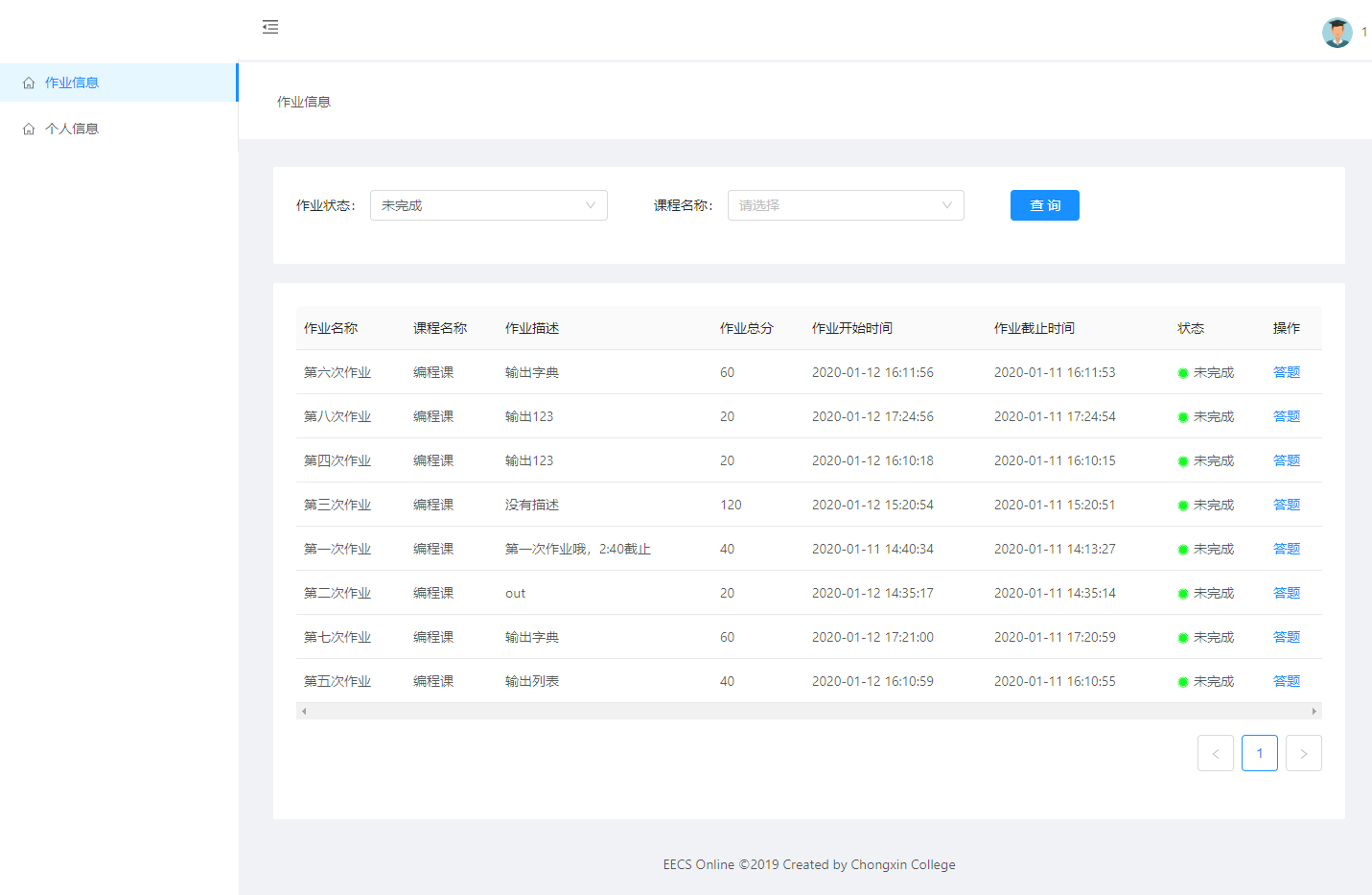Click start time 2020-01-12 16:11:56
This screenshot has width=1372, height=895.
(x=872, y=372)
